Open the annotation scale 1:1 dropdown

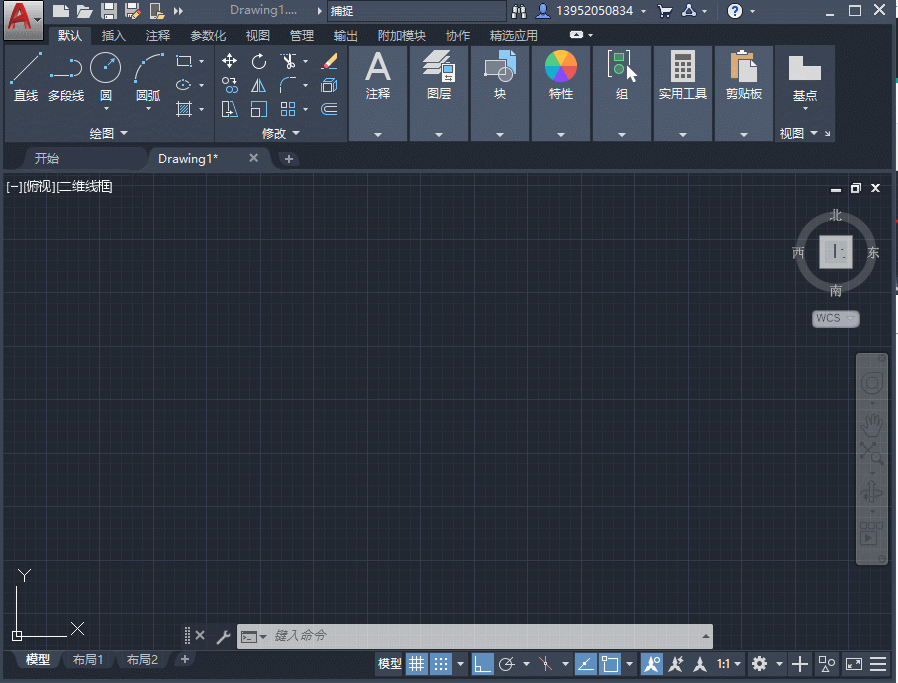coord(722,663)
